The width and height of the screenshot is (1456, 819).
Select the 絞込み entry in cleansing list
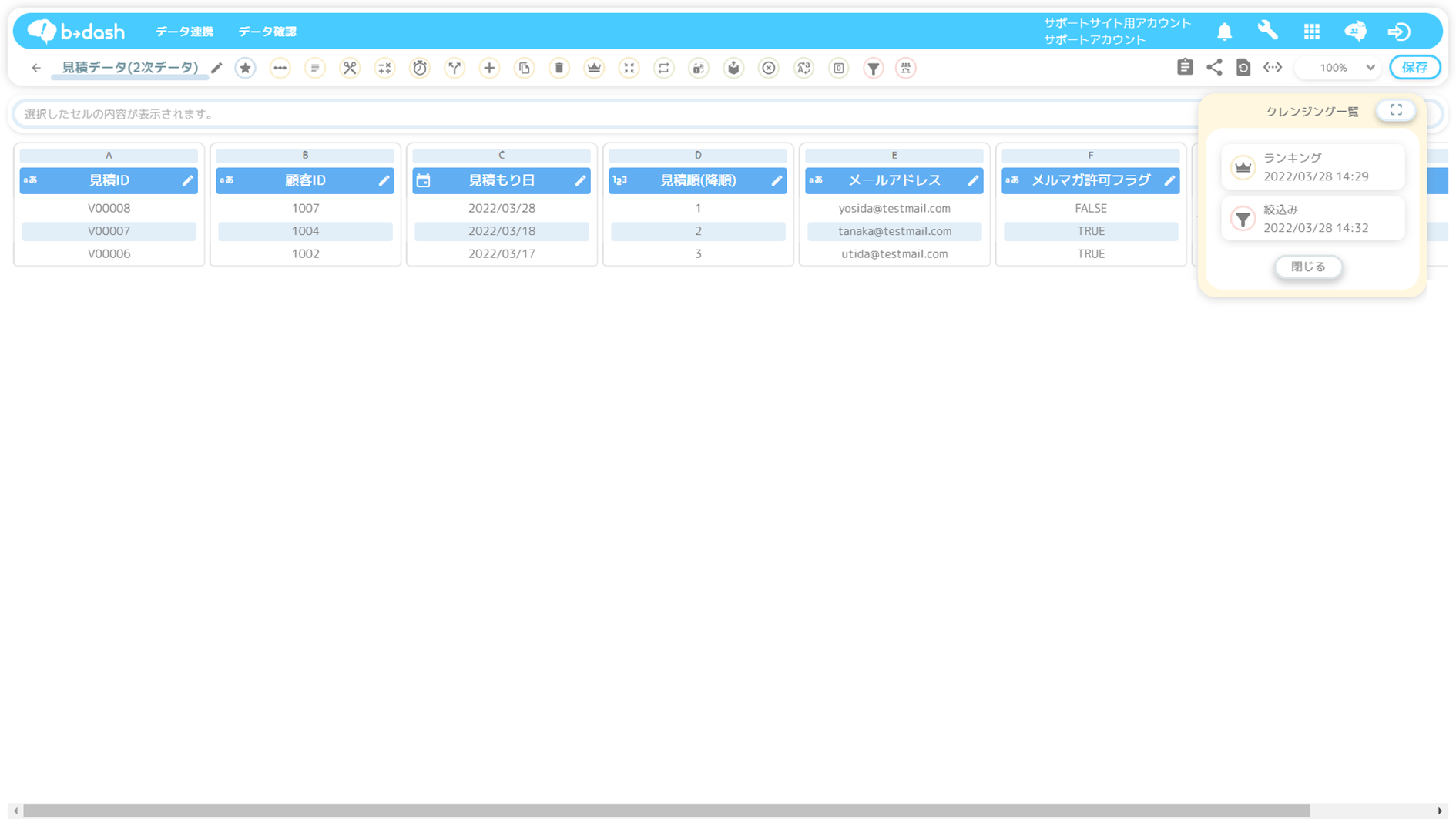1313,219
